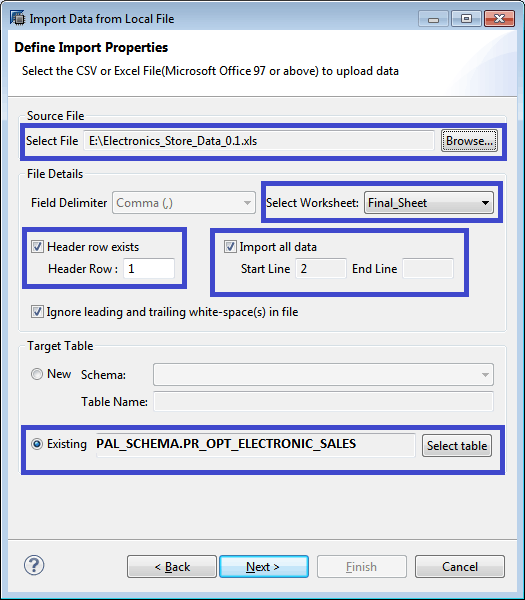Select the New target table radio button
The image size is (525, 600).
[x=37, y=374]
